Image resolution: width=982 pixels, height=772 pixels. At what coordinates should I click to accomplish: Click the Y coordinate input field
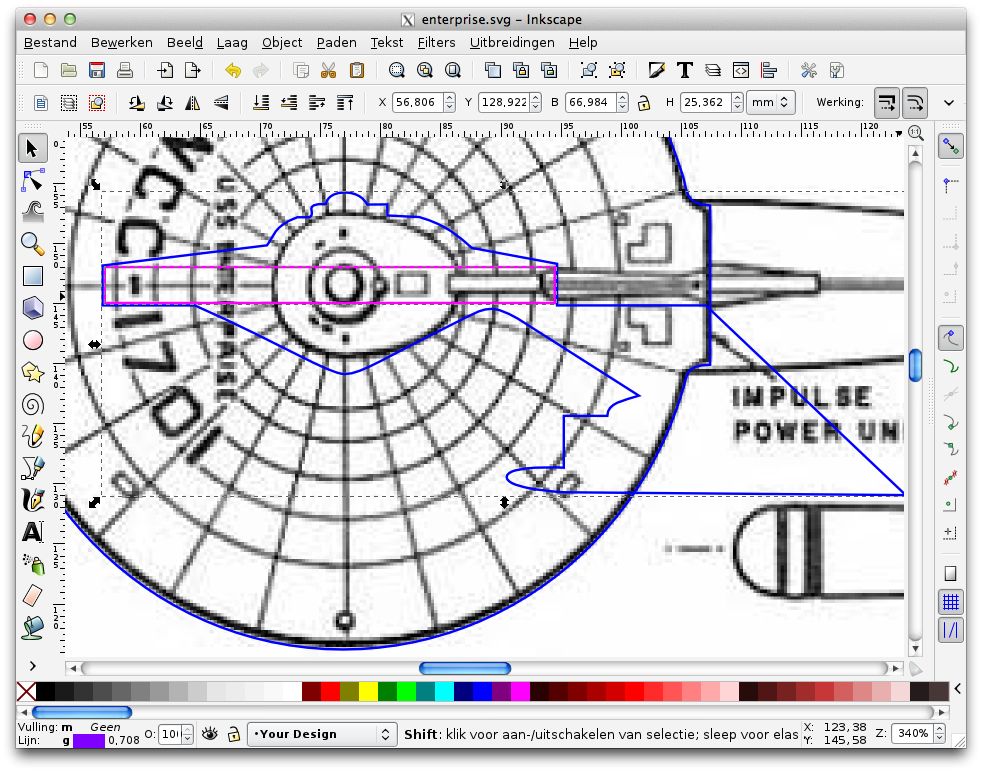click(x=504, y=102)
